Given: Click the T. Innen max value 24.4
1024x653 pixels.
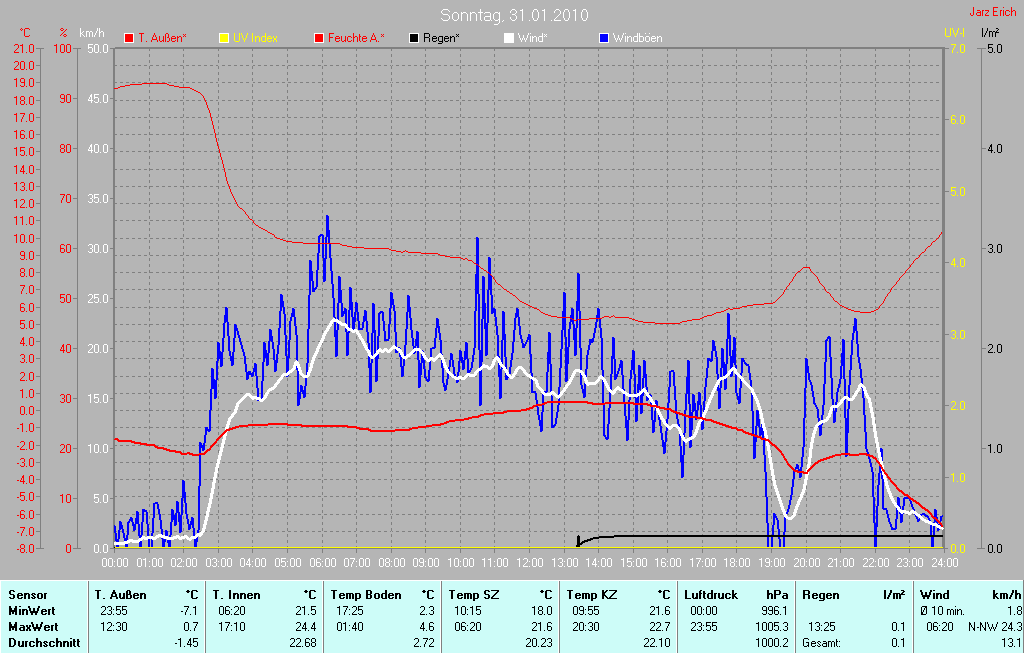Looking at the screenshot, I should [306, 627].
